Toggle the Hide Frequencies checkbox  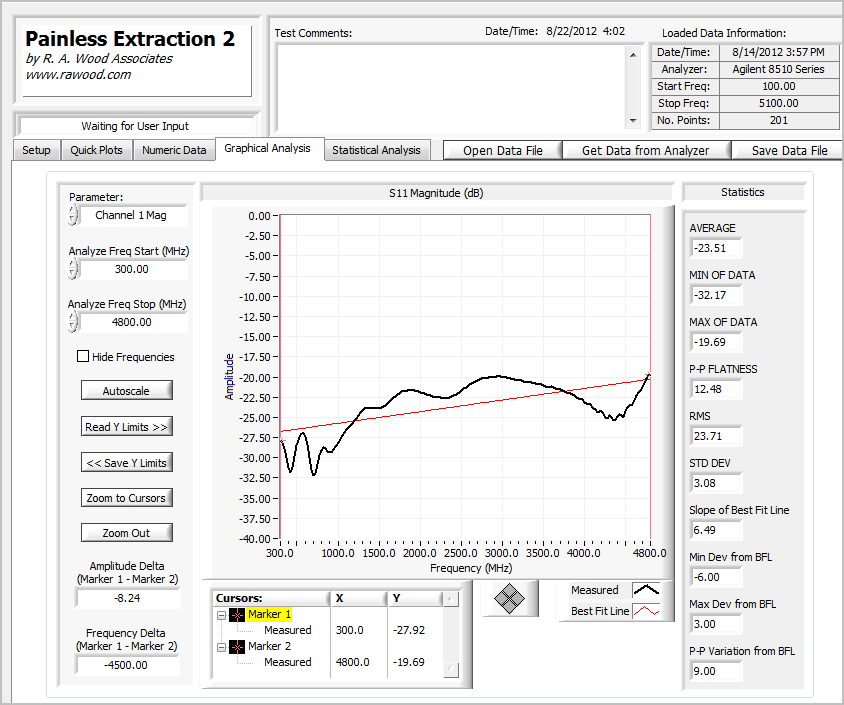click(83, 356)
